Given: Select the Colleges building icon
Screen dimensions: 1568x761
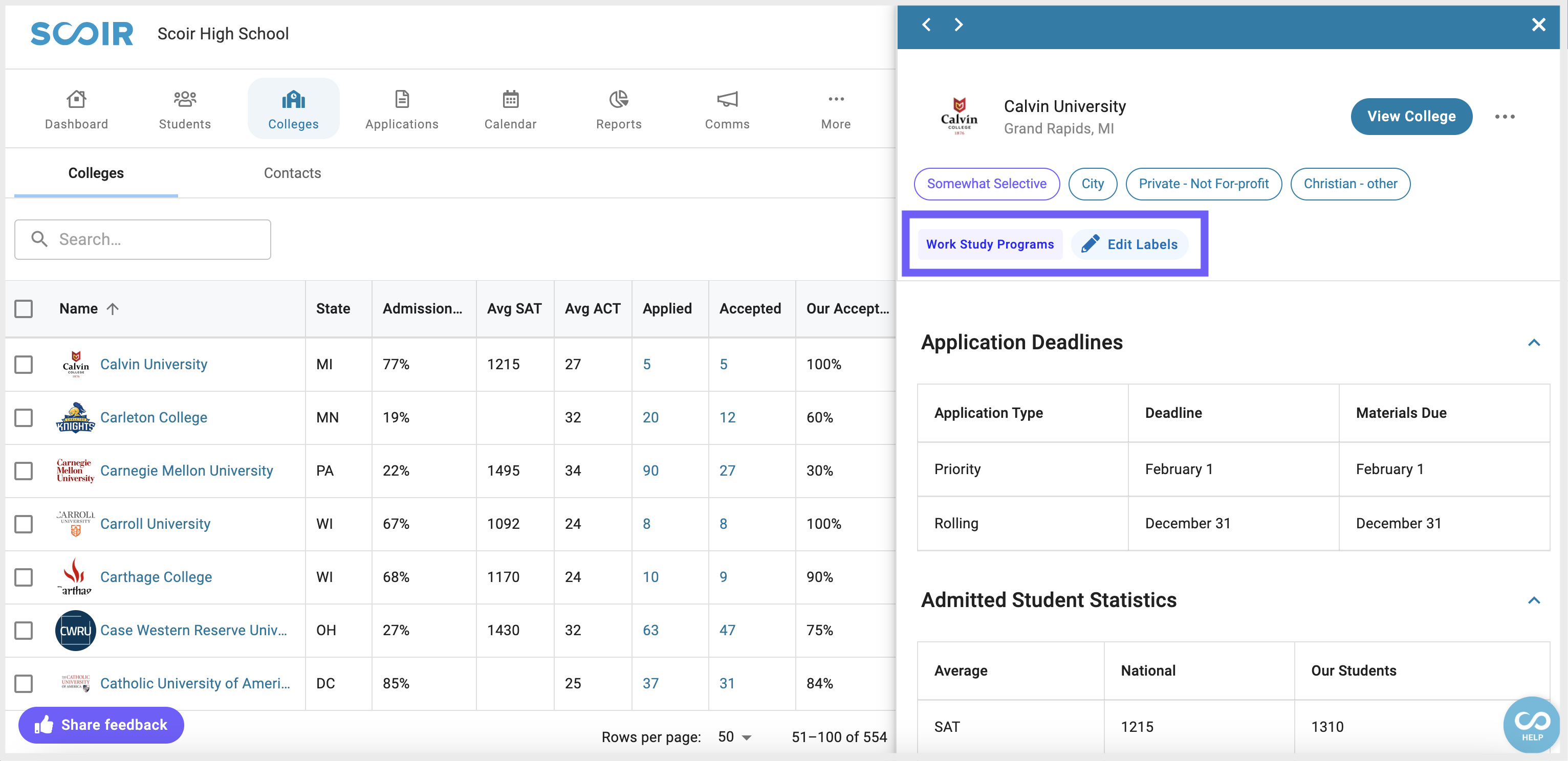Looking at the screenshot, I should (293, 99).
